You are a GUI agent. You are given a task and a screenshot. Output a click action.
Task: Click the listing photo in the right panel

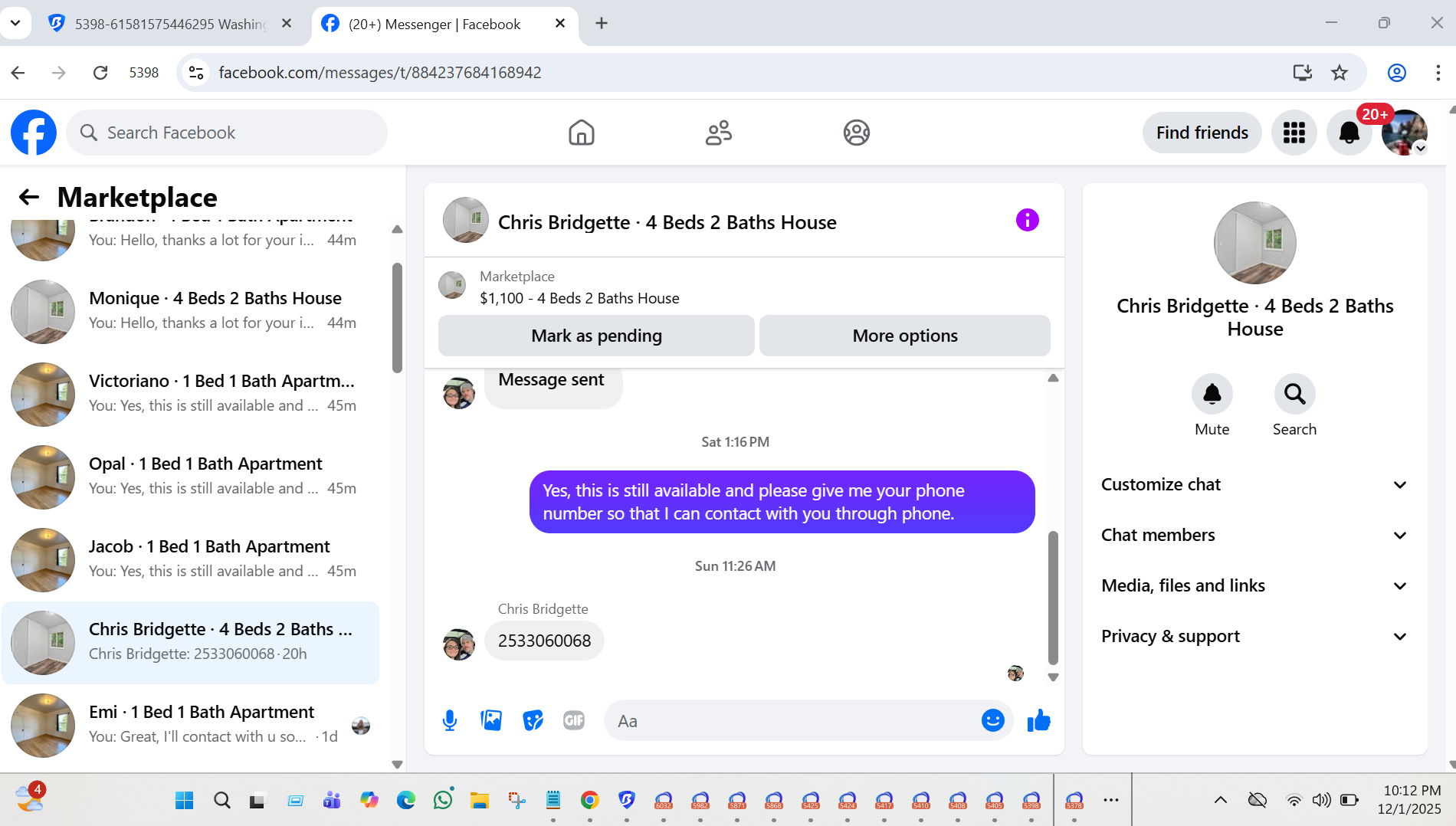pyautogui.click(x=1255, y=243)
